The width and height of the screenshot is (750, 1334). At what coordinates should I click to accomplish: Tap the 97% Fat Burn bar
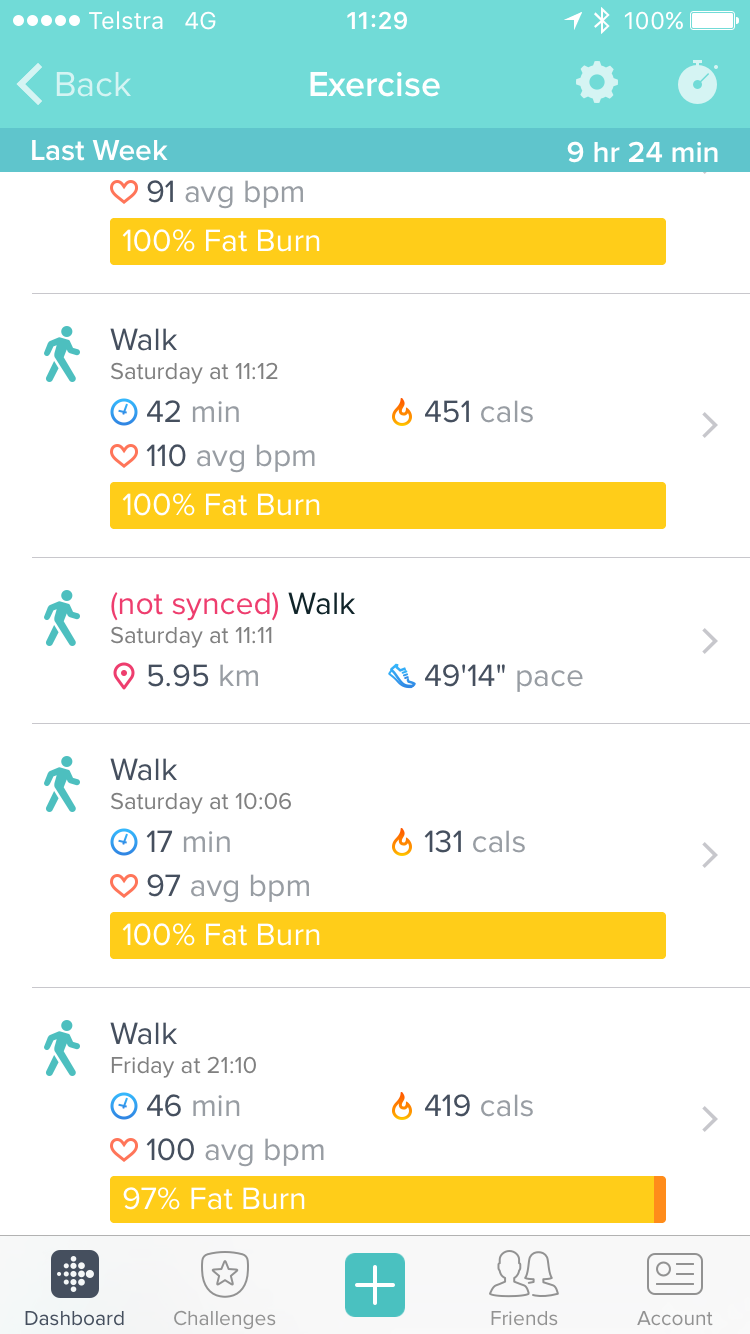pos(387,1199)
